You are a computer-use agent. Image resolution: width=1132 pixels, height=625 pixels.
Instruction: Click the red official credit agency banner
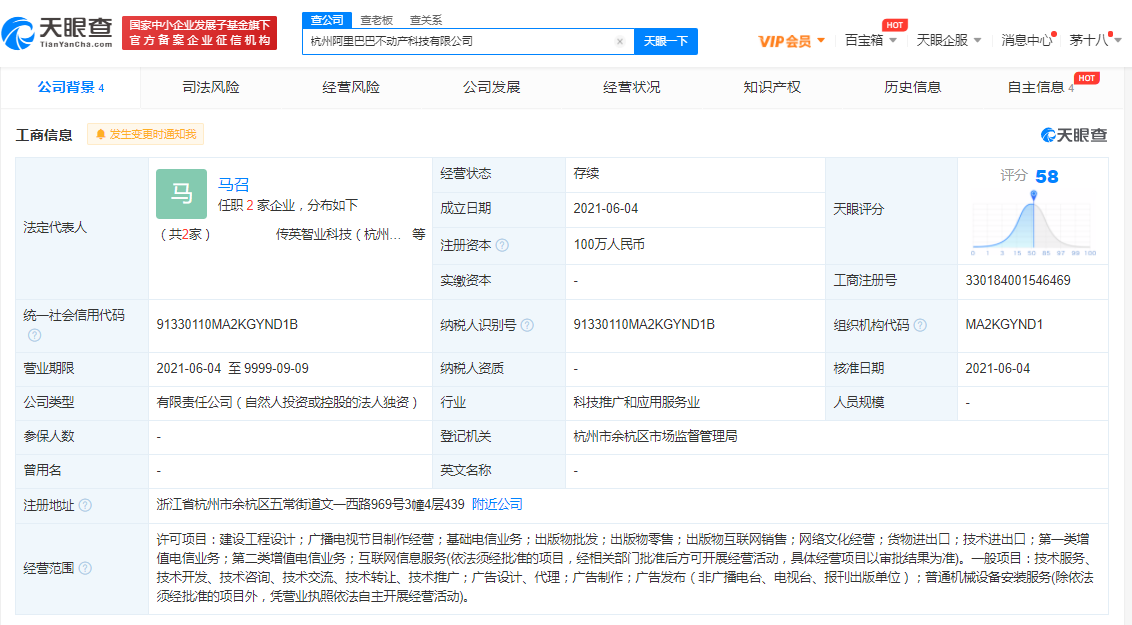(199, 33)
